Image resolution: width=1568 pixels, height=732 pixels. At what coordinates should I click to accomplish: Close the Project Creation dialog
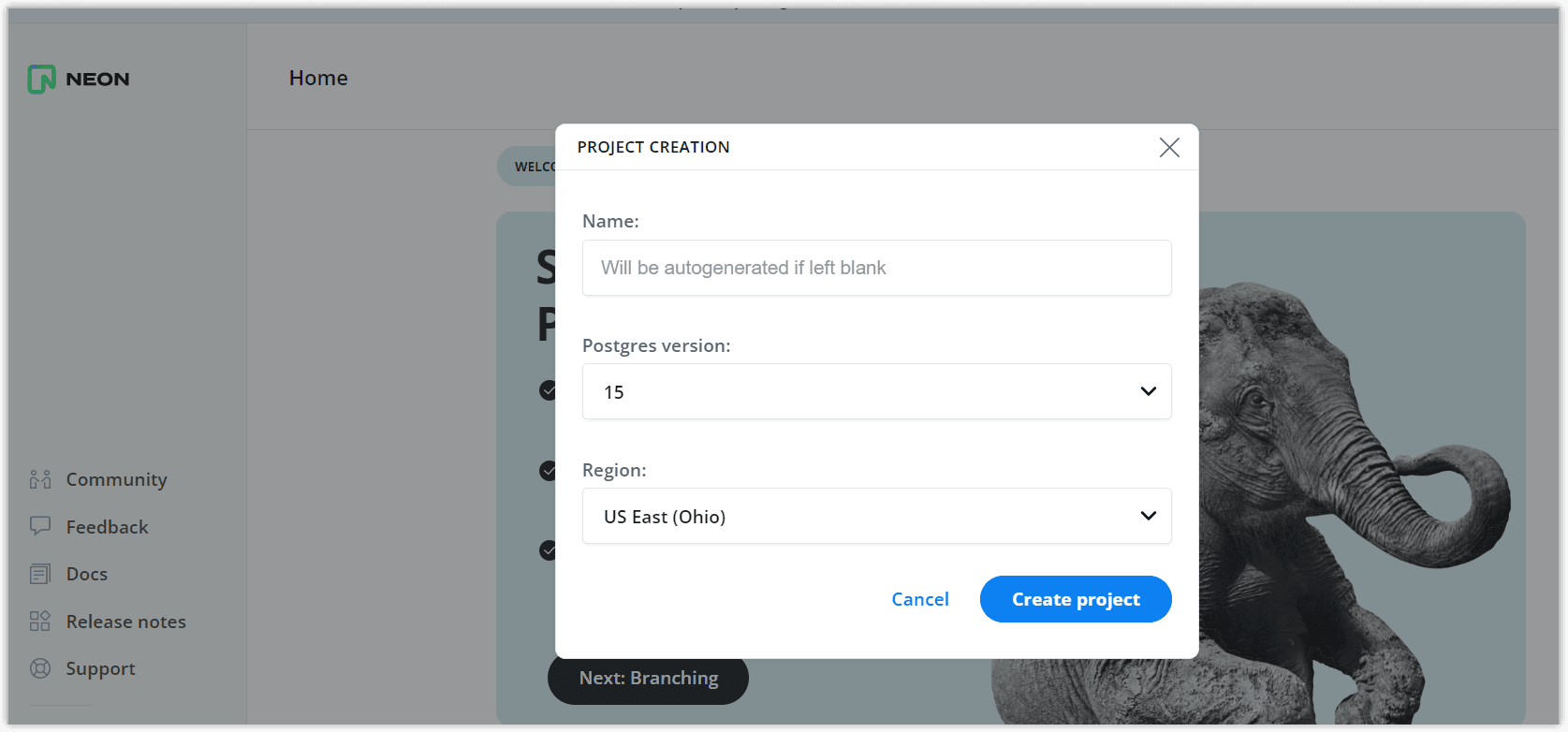[x=1169, y=147]
